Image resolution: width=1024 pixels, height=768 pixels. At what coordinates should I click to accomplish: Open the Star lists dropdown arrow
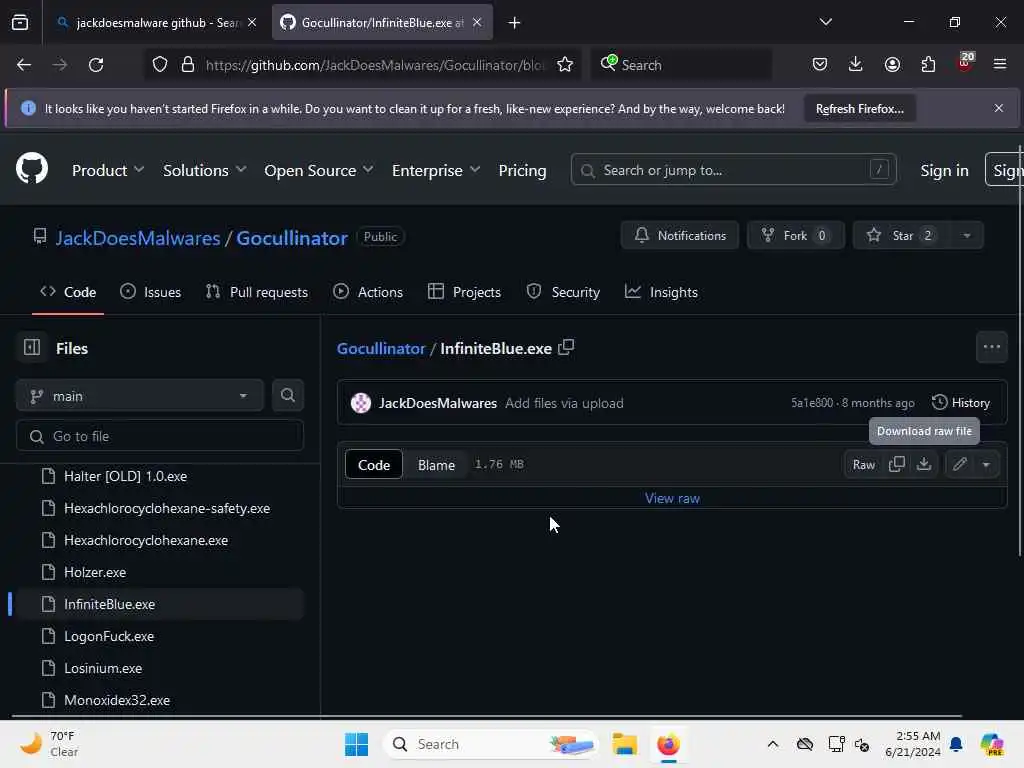(x=967, y=236)
